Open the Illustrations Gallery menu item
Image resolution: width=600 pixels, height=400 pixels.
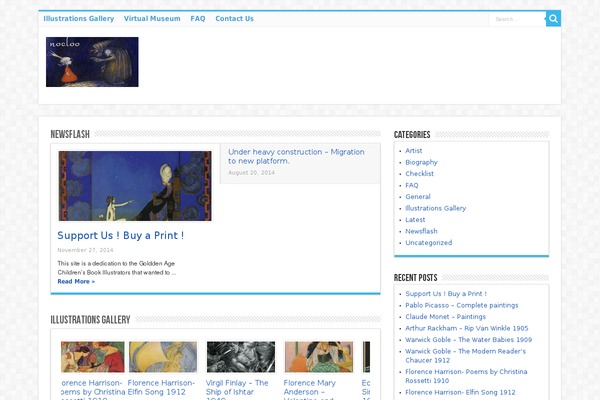click(79, 18)
